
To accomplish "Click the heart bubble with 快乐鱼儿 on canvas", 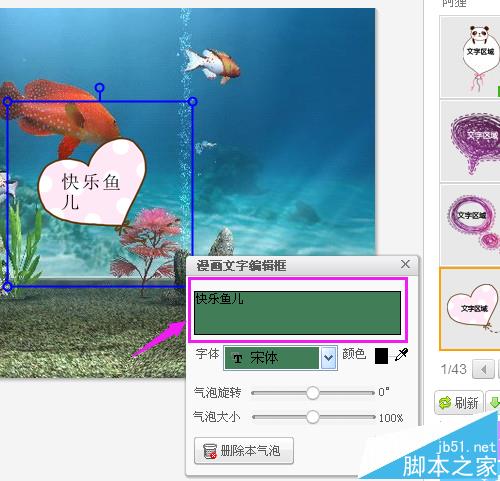I will click(x=92, y=182).
